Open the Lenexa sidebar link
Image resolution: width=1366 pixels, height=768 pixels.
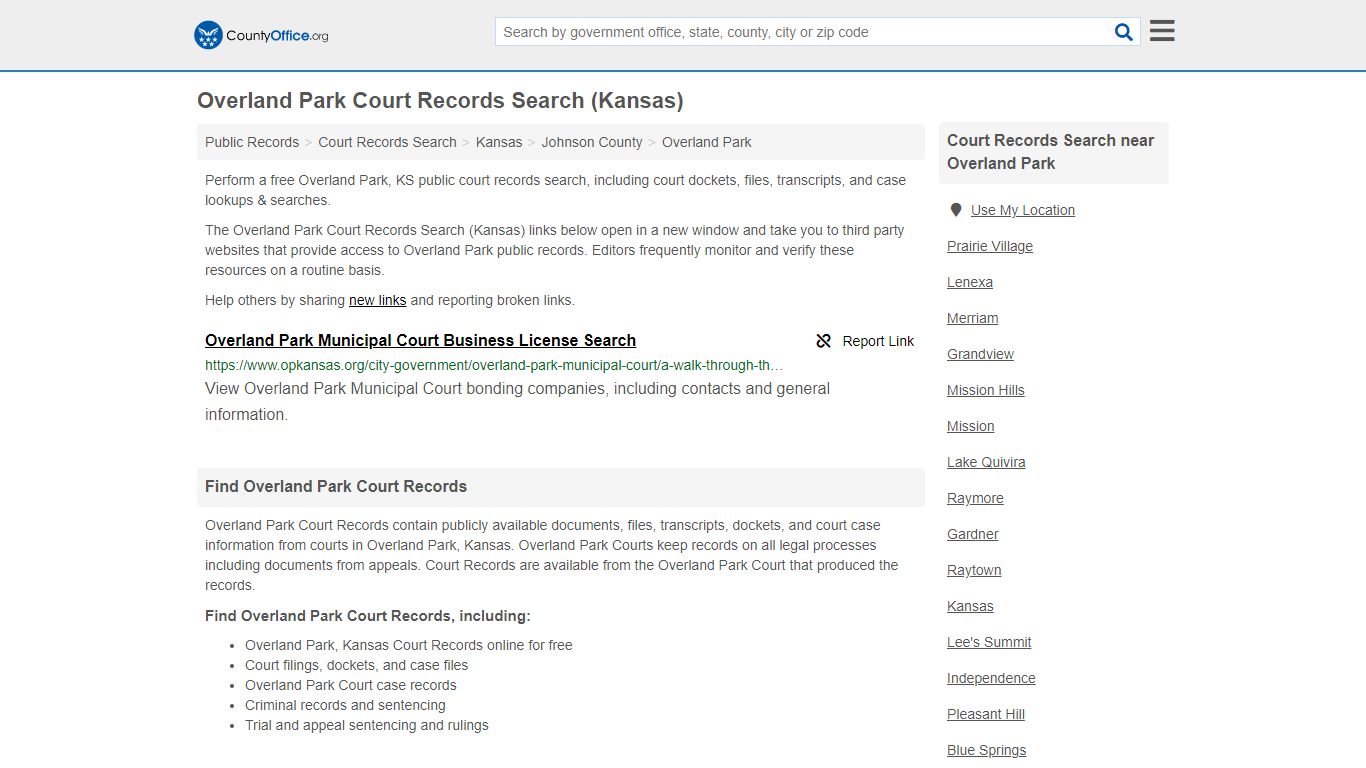pos(970,282)
